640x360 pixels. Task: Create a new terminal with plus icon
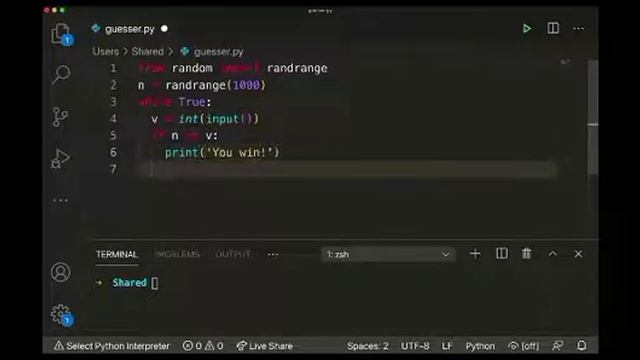point(475,254)
